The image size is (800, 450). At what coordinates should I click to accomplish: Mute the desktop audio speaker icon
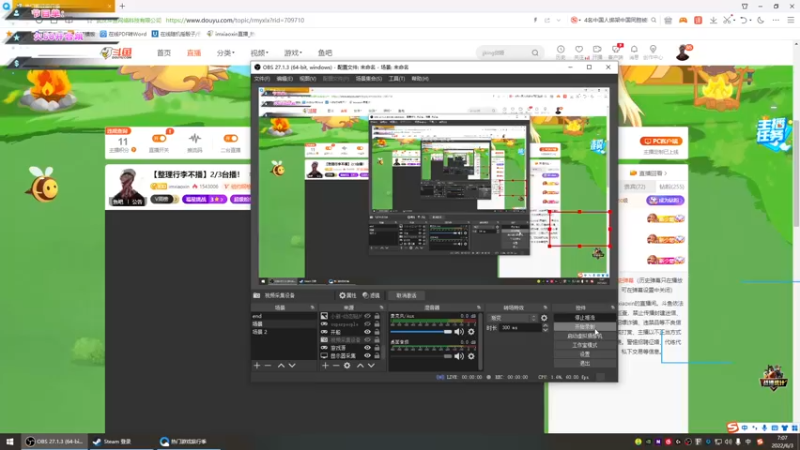click(459, 356)
